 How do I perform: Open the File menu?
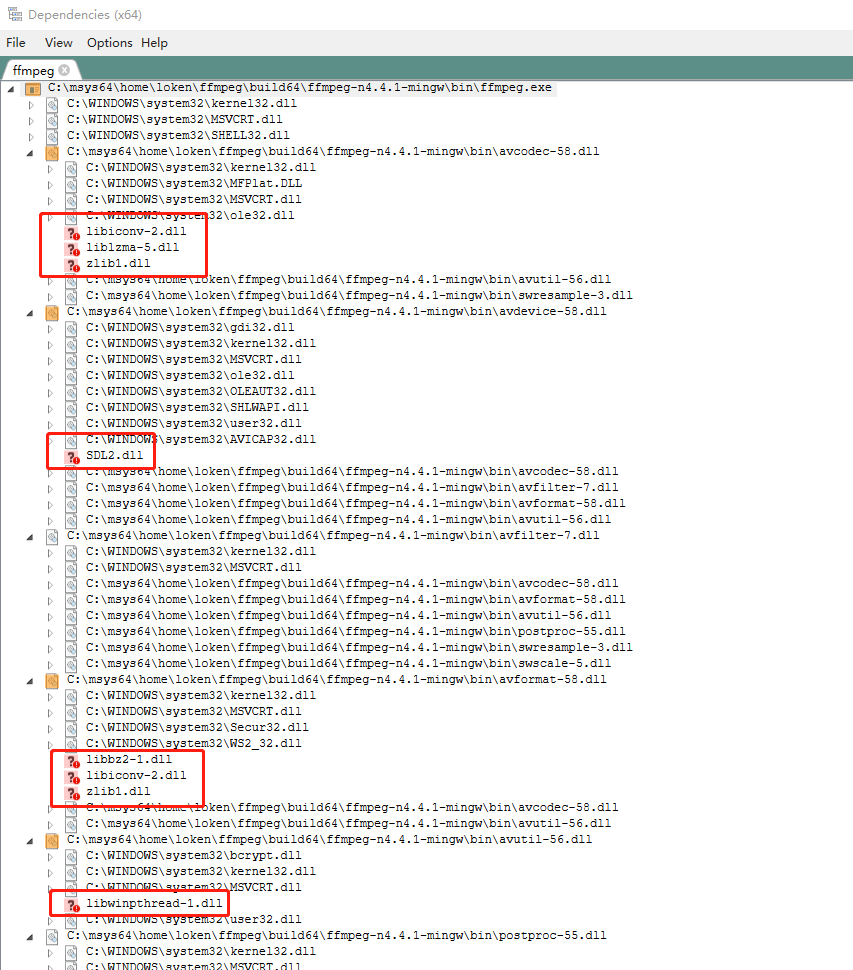(x=16, y=43)
